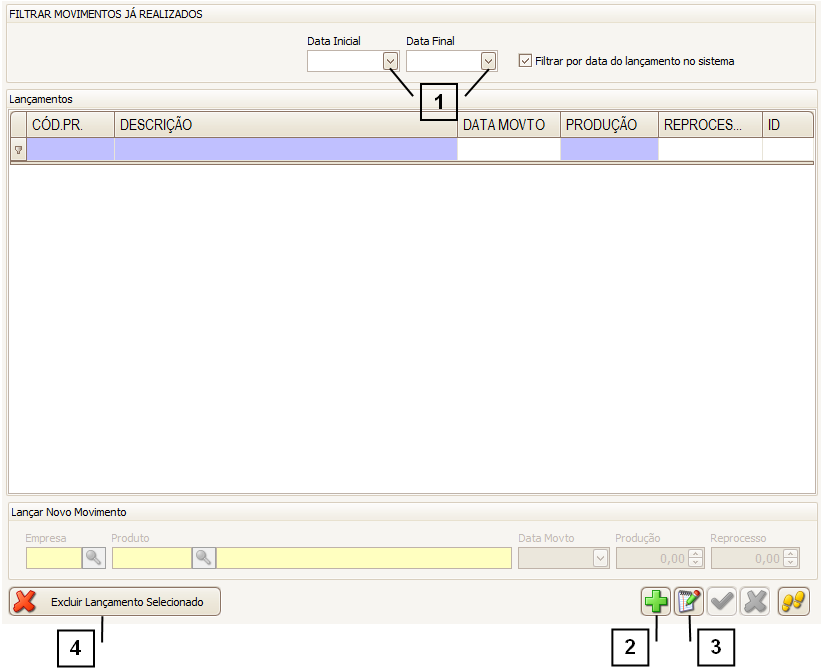Image resolution: width=825 pixels, height=669 pixels.
Task: Open the Data Inicial date dropdown
Action: point(390,62)
